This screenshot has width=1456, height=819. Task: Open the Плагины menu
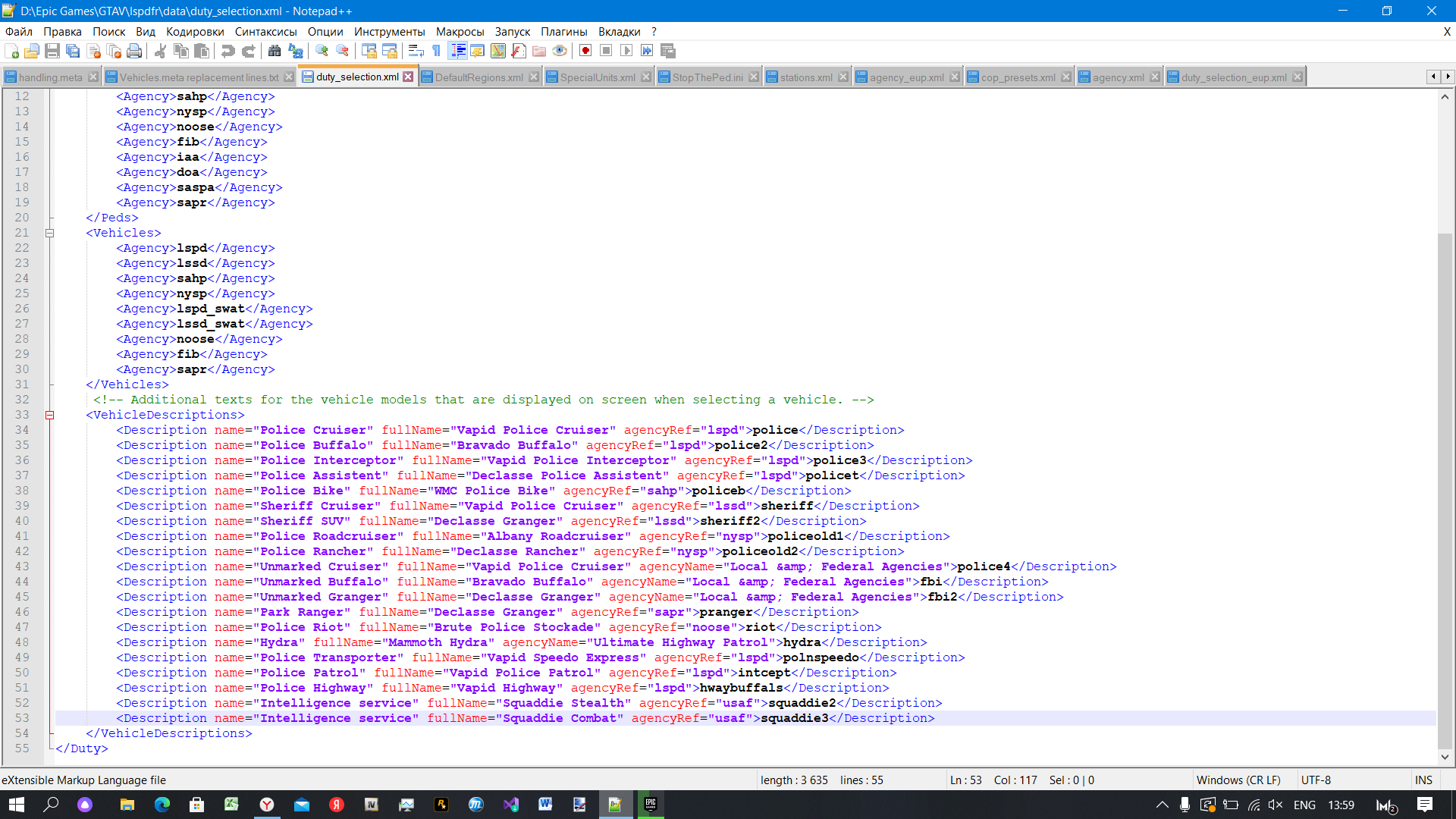click(x=563, y=31)
